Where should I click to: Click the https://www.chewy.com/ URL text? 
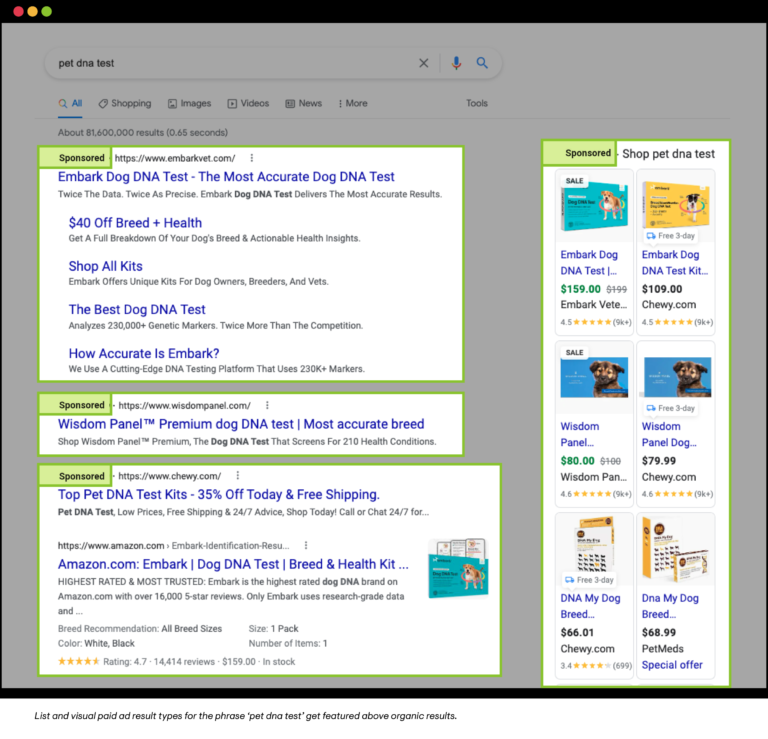pyautogui.click(x=170, y=476)
